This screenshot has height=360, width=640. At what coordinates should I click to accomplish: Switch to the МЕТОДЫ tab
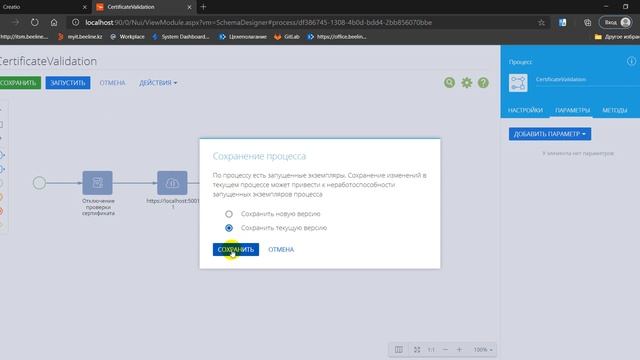(x=614, y=110)
